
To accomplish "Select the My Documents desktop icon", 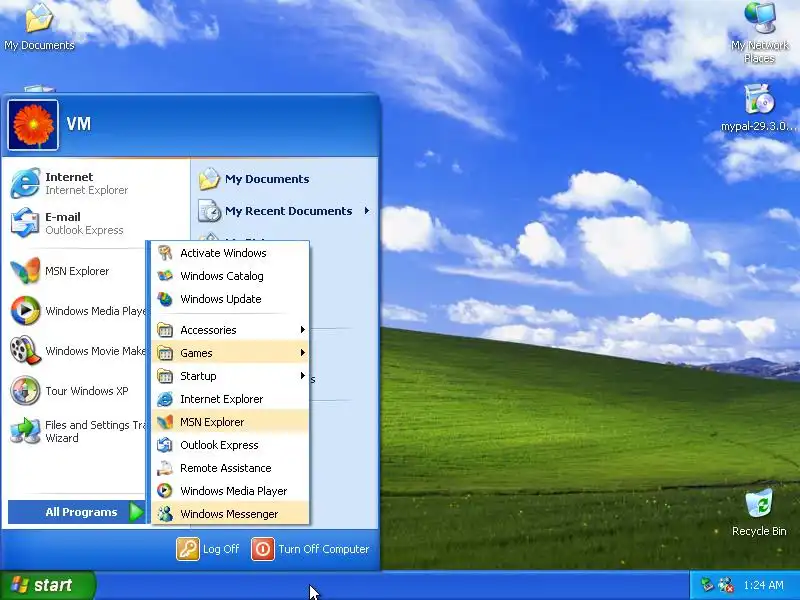I will pyautogui.click(x=39, y=26).
